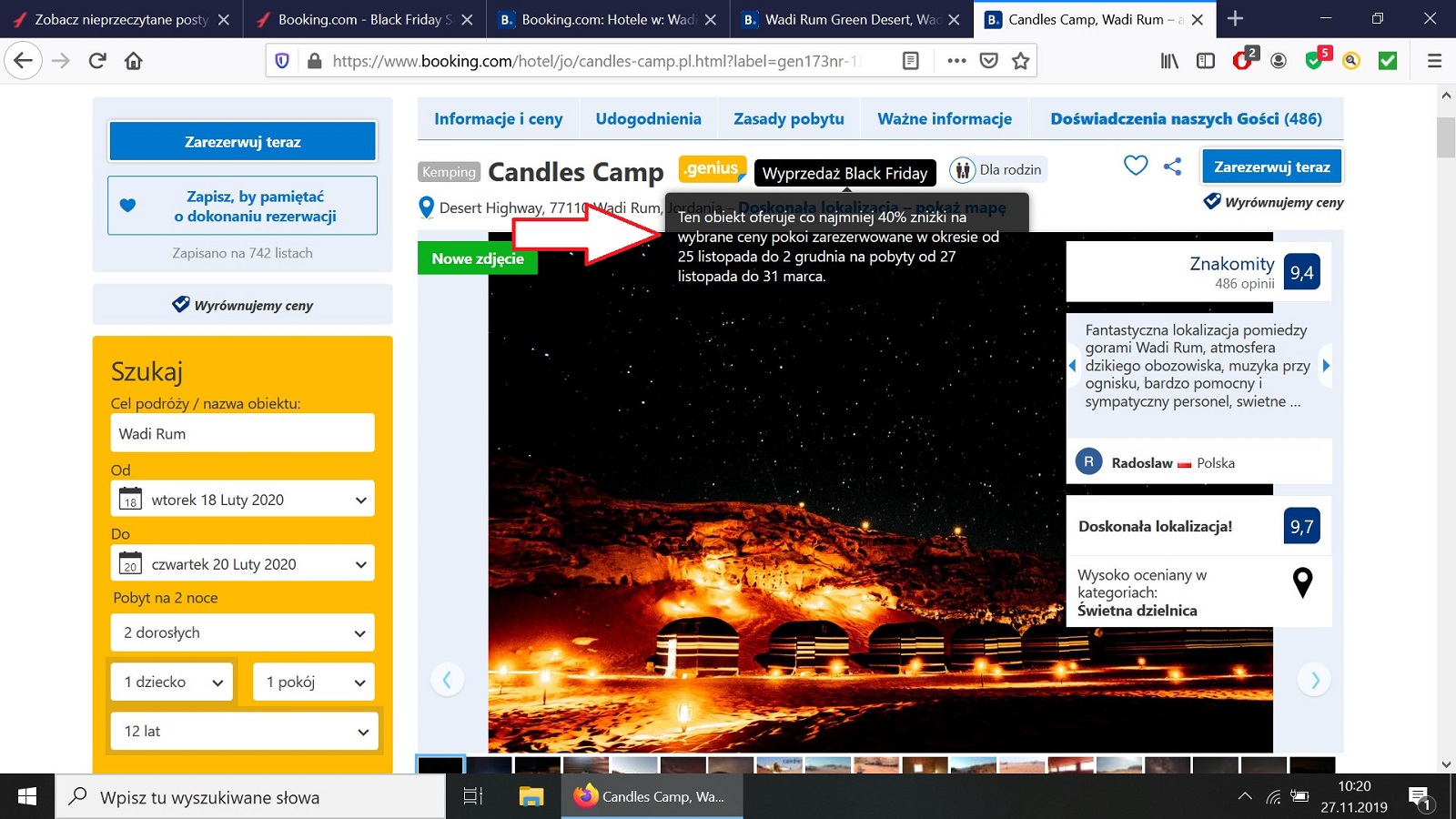Open page actions three-dots menu
1456x819 pixels.
coord(956,61)
